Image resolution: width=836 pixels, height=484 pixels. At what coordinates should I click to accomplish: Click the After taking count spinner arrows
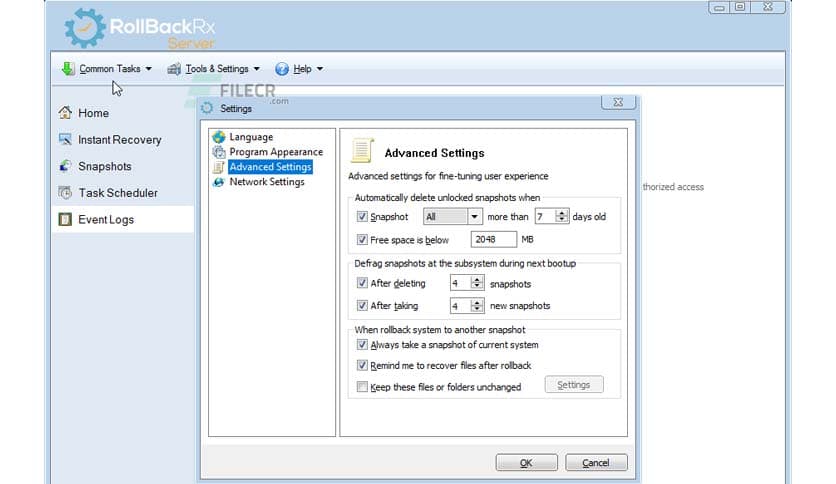477,305
